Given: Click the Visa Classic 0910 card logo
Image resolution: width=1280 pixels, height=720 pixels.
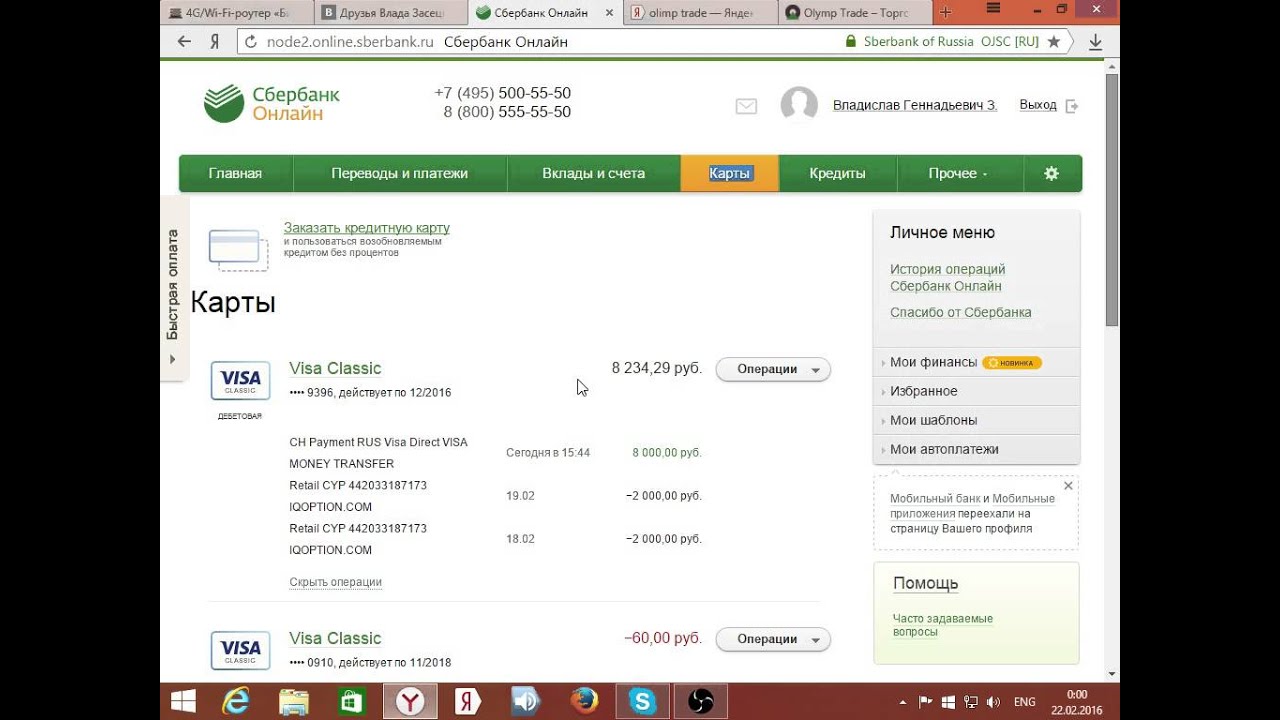Looking at the screenshot, I should (x=240, y=650).
